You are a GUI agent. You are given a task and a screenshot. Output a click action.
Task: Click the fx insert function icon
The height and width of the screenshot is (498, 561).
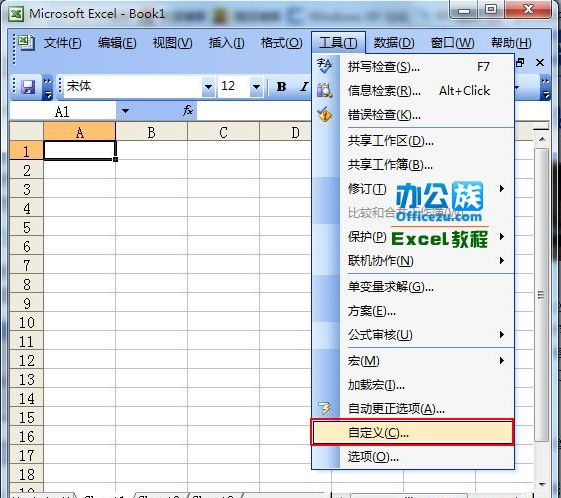[188, 111]
